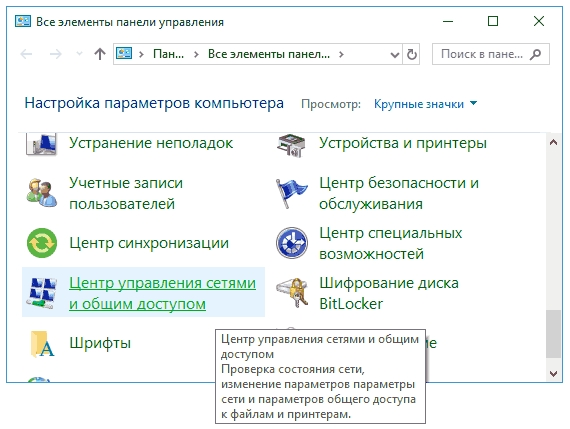The width and height of the screenshot is (570, 429).
Task: Click the Network and Sharing Center icon
Action: tap(42, 293)
